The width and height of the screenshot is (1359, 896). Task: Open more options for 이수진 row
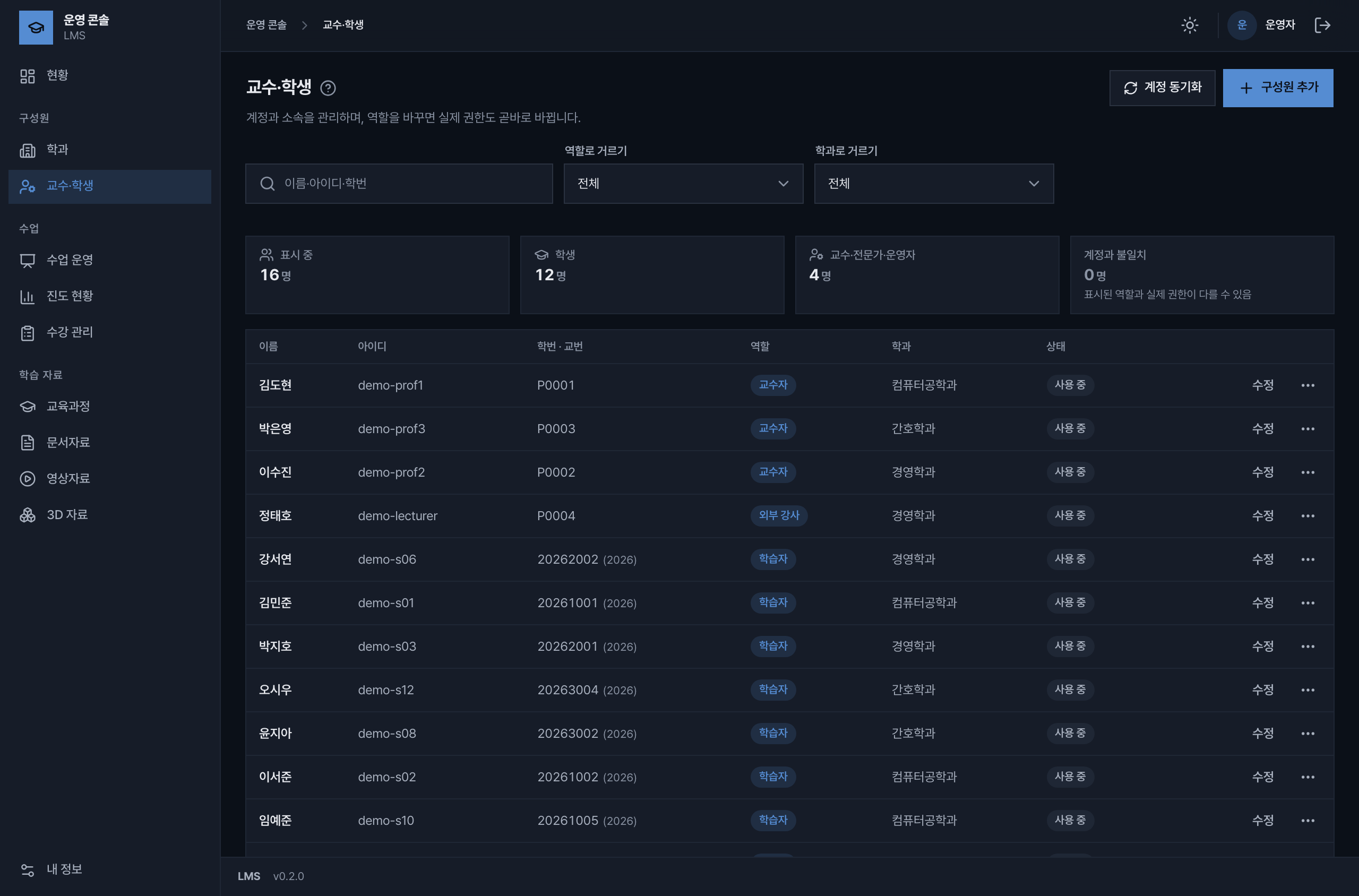click(x=1308, y=472)
